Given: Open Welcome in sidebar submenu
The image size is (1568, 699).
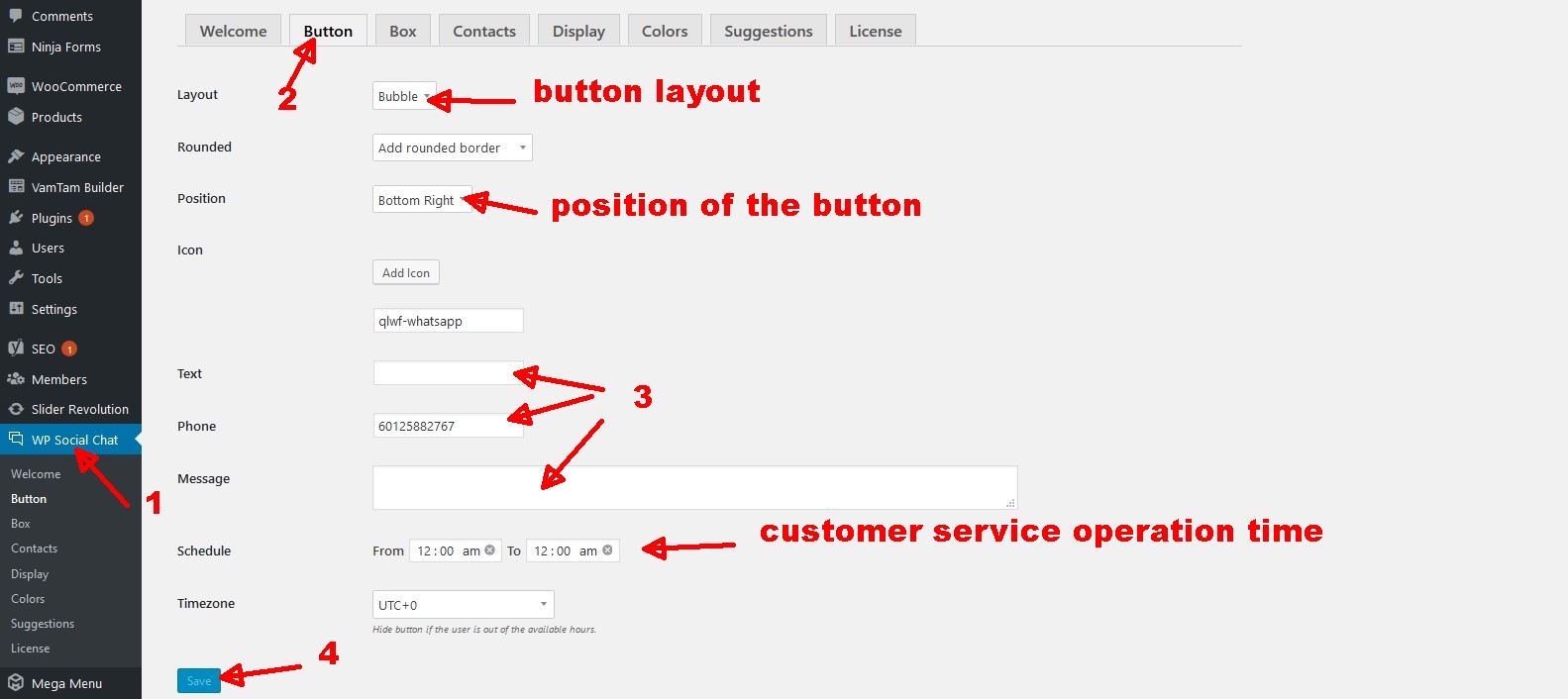Looking at the screenshot, I should (36, 474).
